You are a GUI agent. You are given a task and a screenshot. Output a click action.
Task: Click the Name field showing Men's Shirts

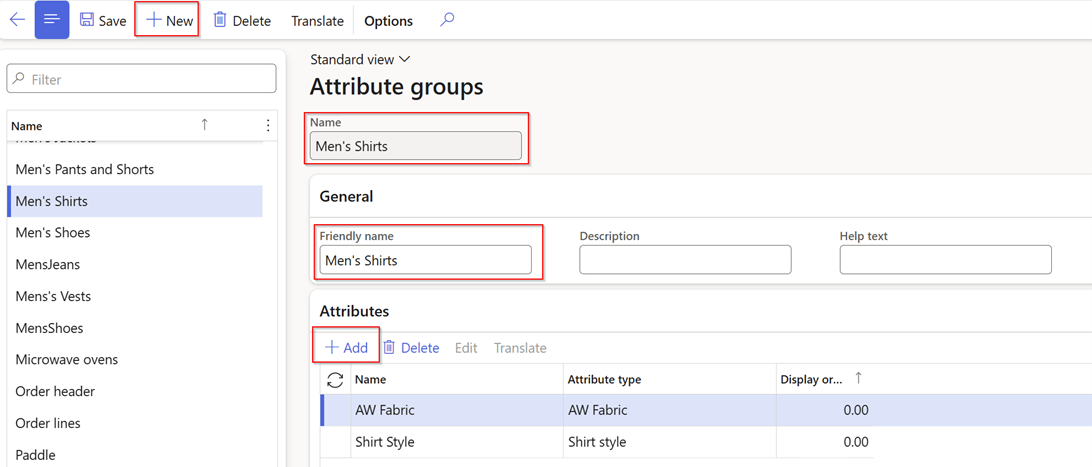[x=416, y=146]
